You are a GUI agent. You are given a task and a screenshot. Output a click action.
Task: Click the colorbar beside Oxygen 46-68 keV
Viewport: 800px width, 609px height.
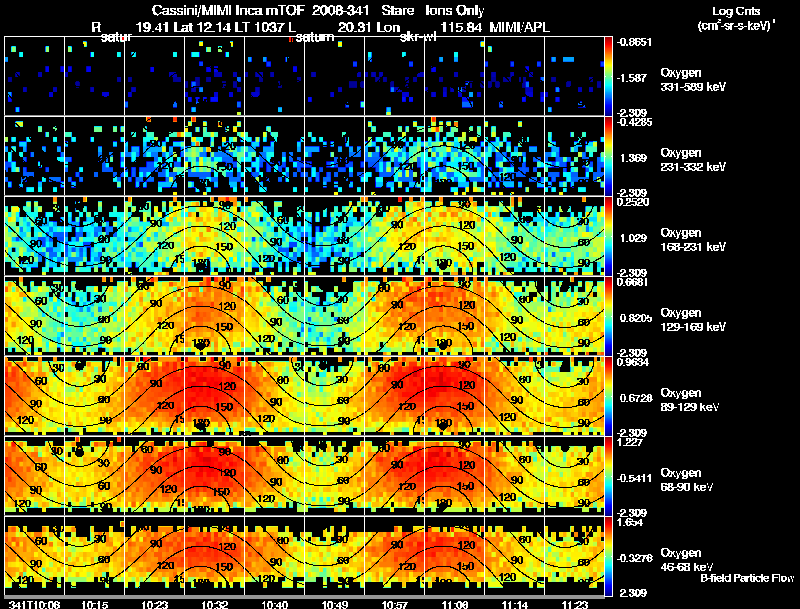[x=608, y=556]
